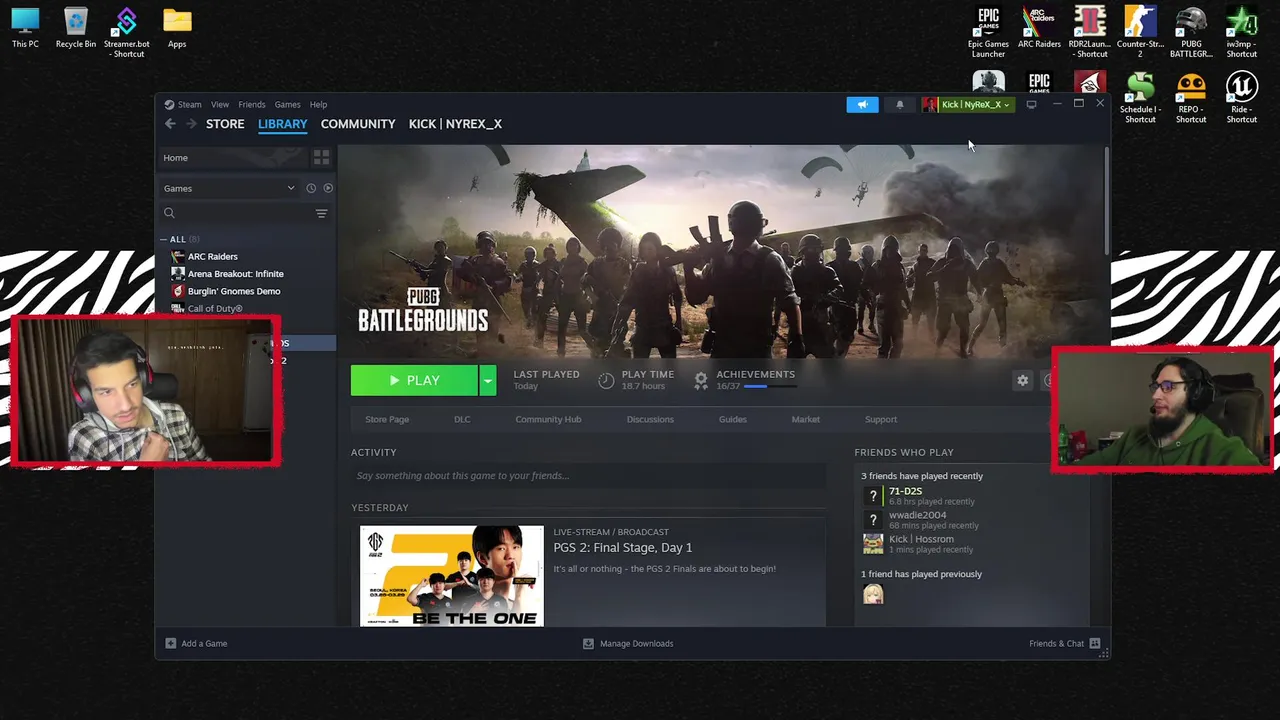Click the recent activity clock filter icon
The image size is (1280, 720).
coord(311,188)
